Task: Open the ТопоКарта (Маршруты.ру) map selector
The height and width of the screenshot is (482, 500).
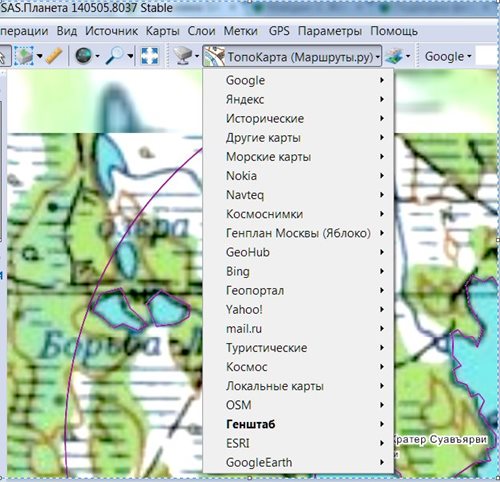Action: pos(292,56)
